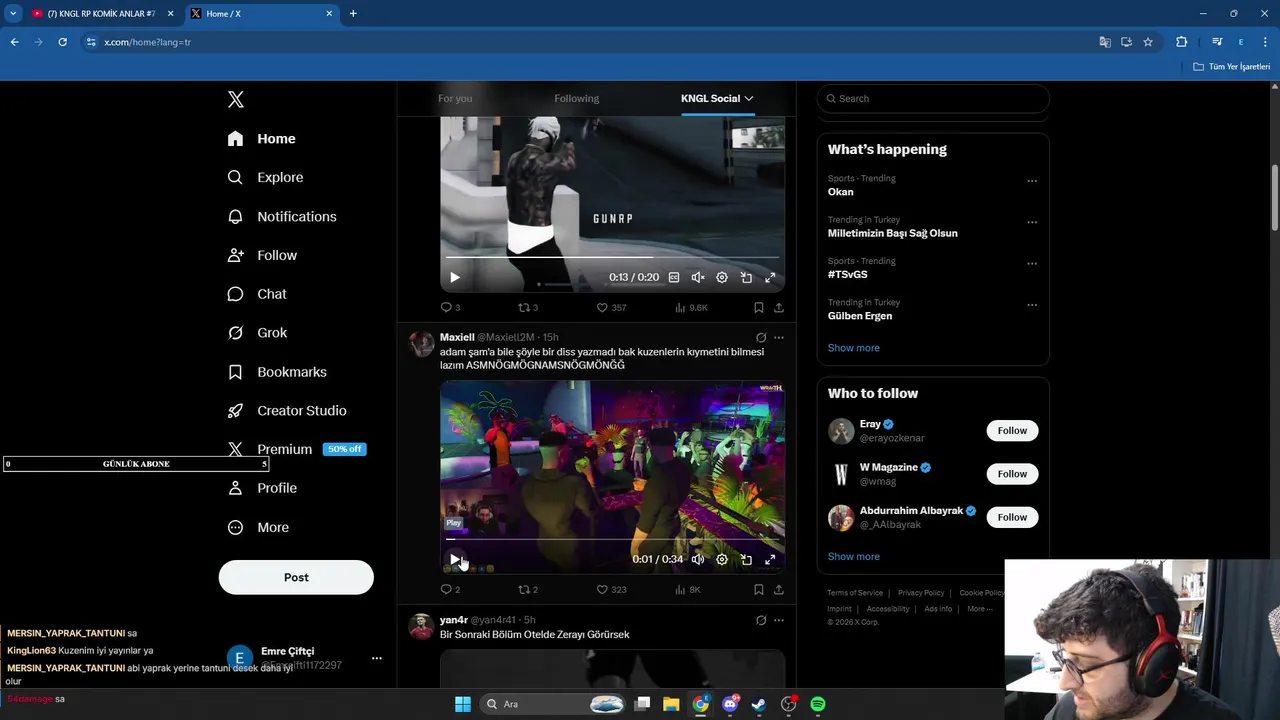The width and height of the screenshot is (1280, 720).
Task: Open settings gear on Maxiell's video
Action: coord(722,559)
